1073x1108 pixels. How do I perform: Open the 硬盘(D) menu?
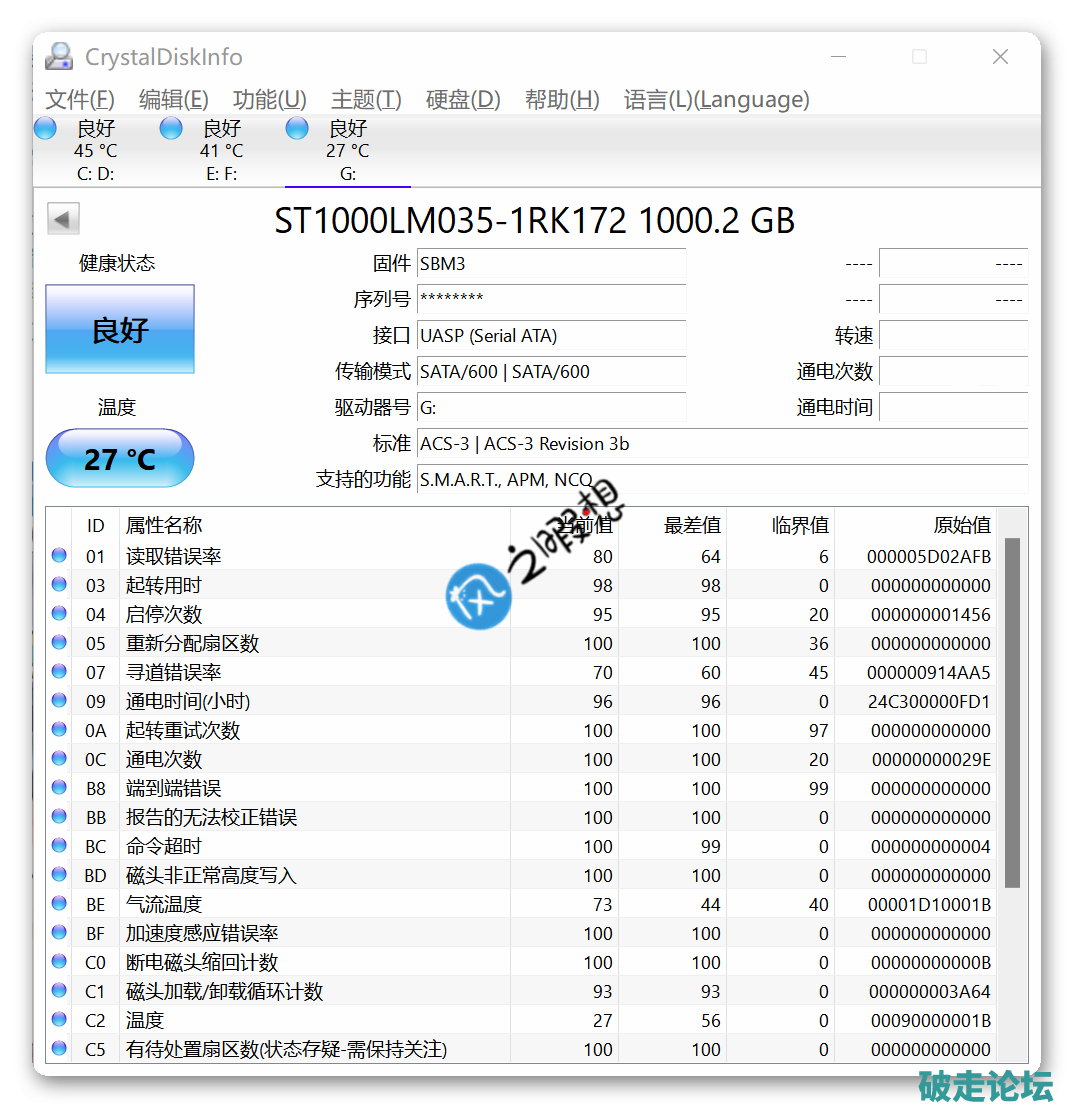462,100
